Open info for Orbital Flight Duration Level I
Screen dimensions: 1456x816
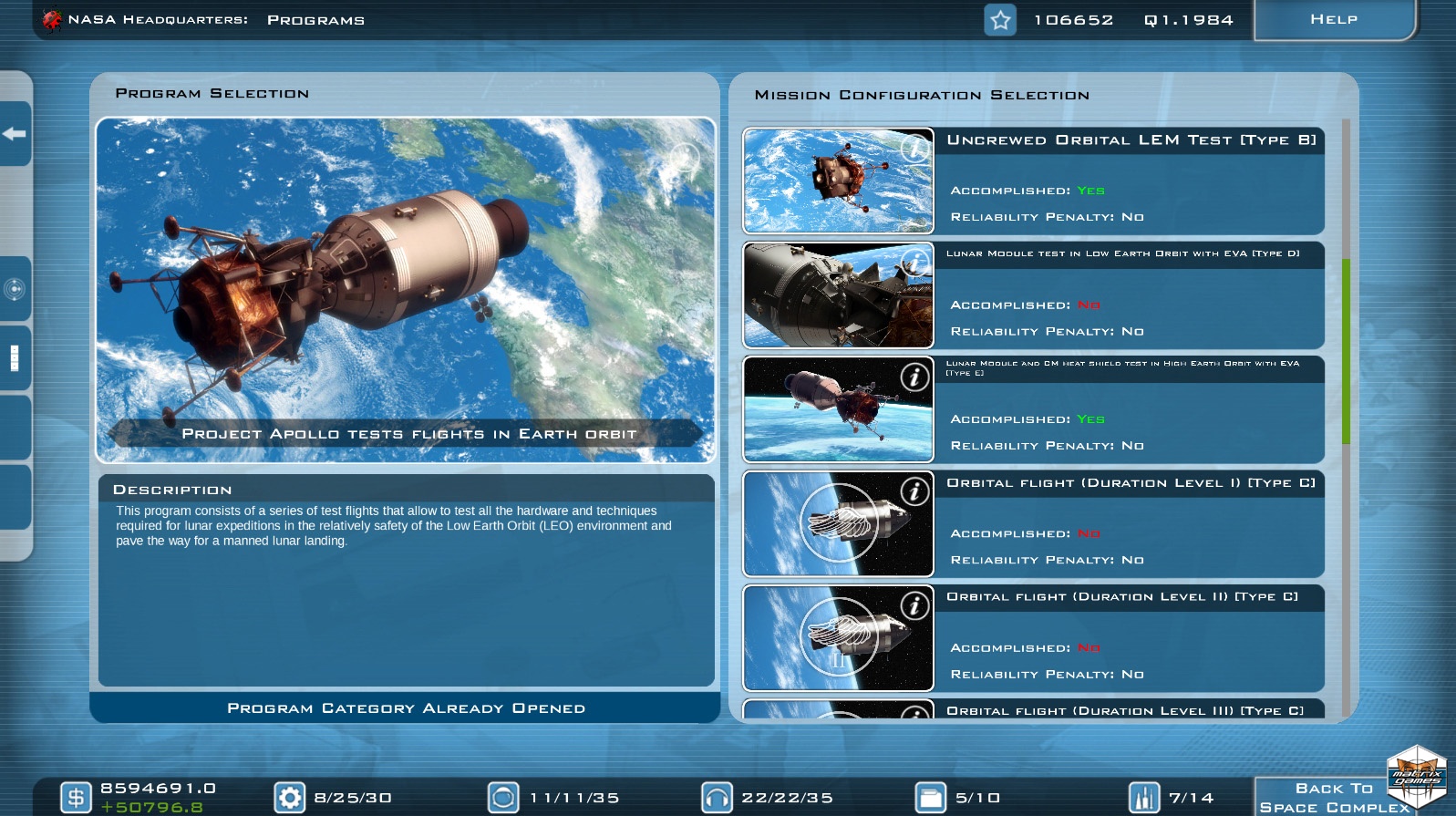pyautogui.click(x=914, y=491)
